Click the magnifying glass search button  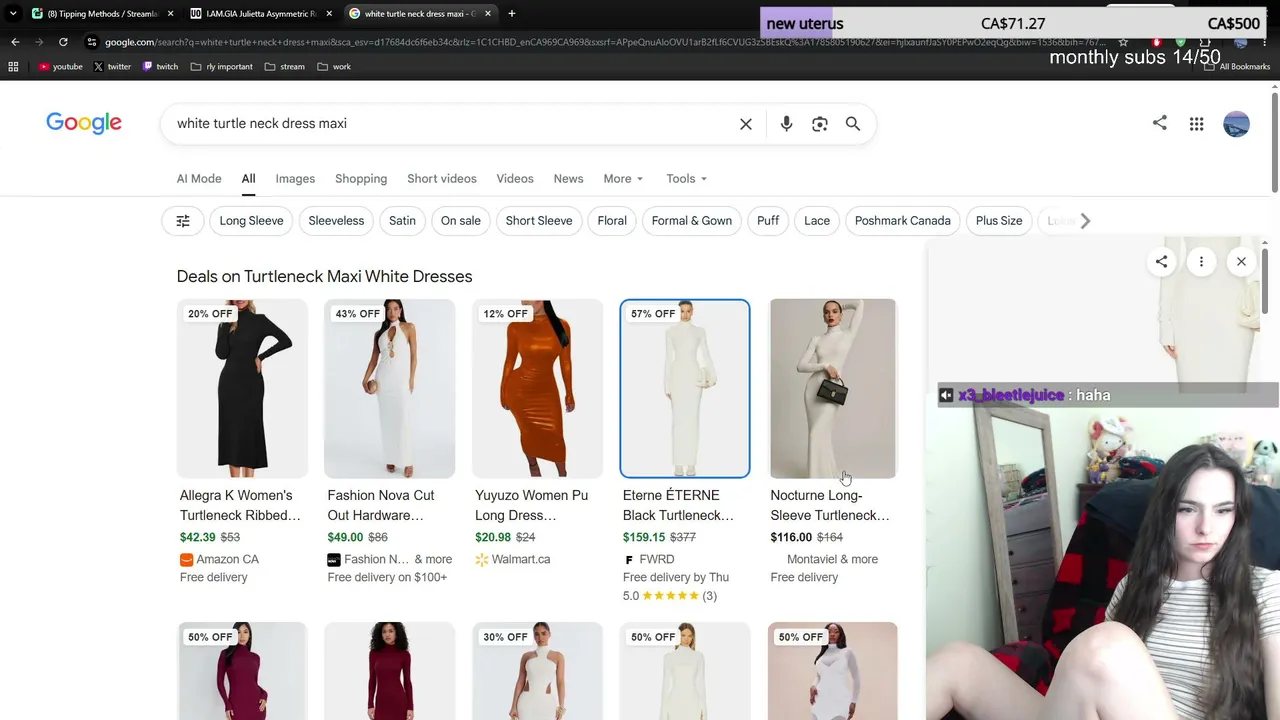(853, 124)
